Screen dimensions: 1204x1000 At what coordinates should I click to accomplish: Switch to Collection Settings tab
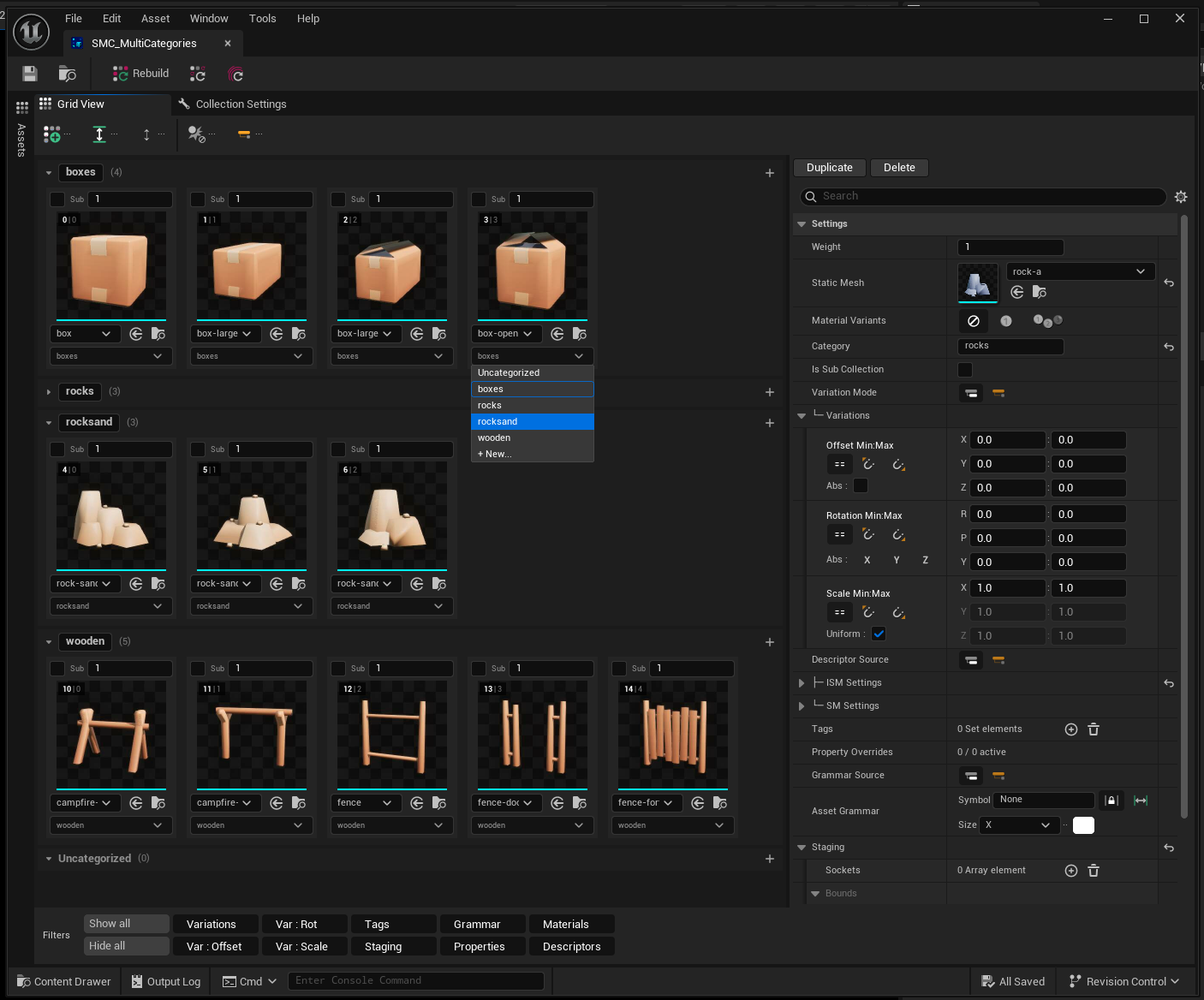click(x=241, y=104)
